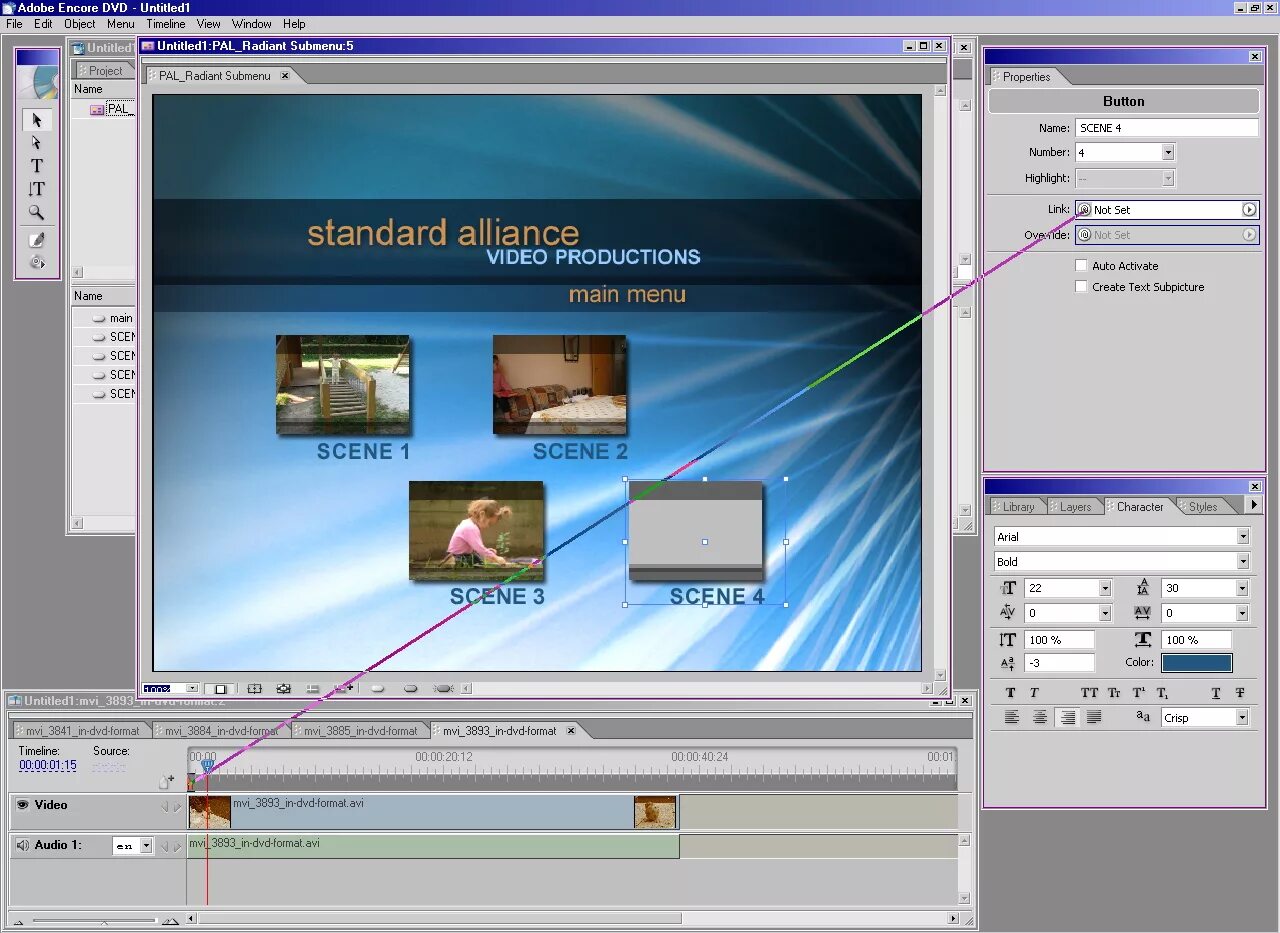The height and width of the screenshot is (933, 1280).
Task: Click the Link pickwhip icon in Properties
Action: (1084, 210)
